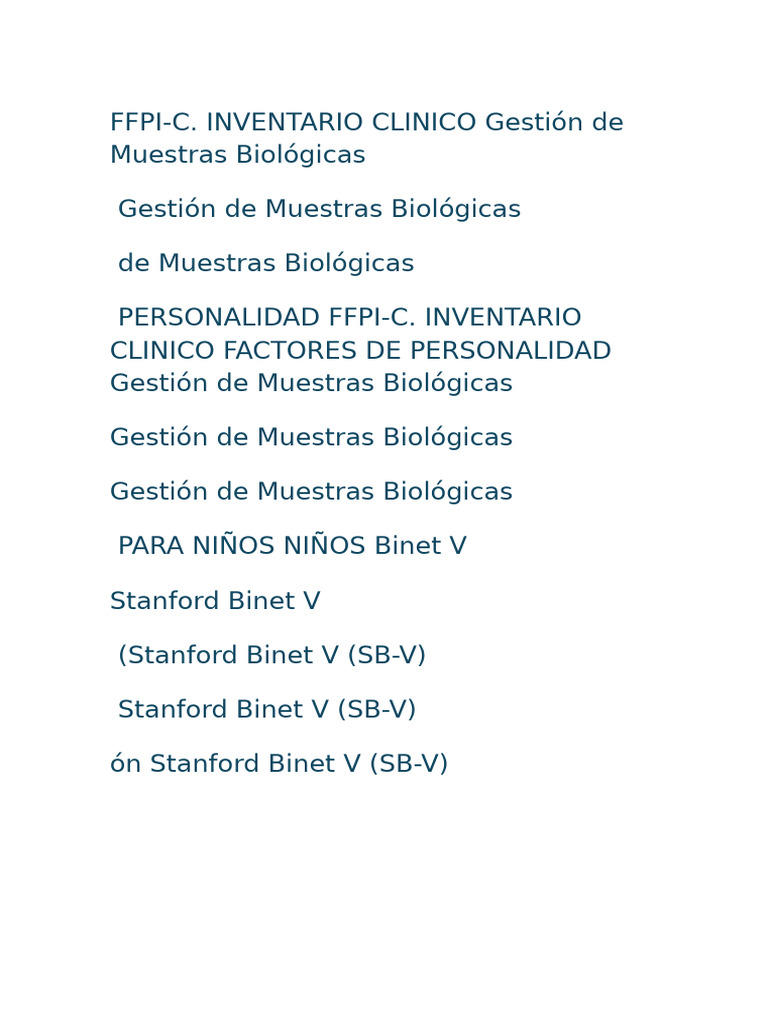Click the line beginning with 'Muestras Biológicas'
This screenshot has width=768, height=1024.
pos(238,155)
